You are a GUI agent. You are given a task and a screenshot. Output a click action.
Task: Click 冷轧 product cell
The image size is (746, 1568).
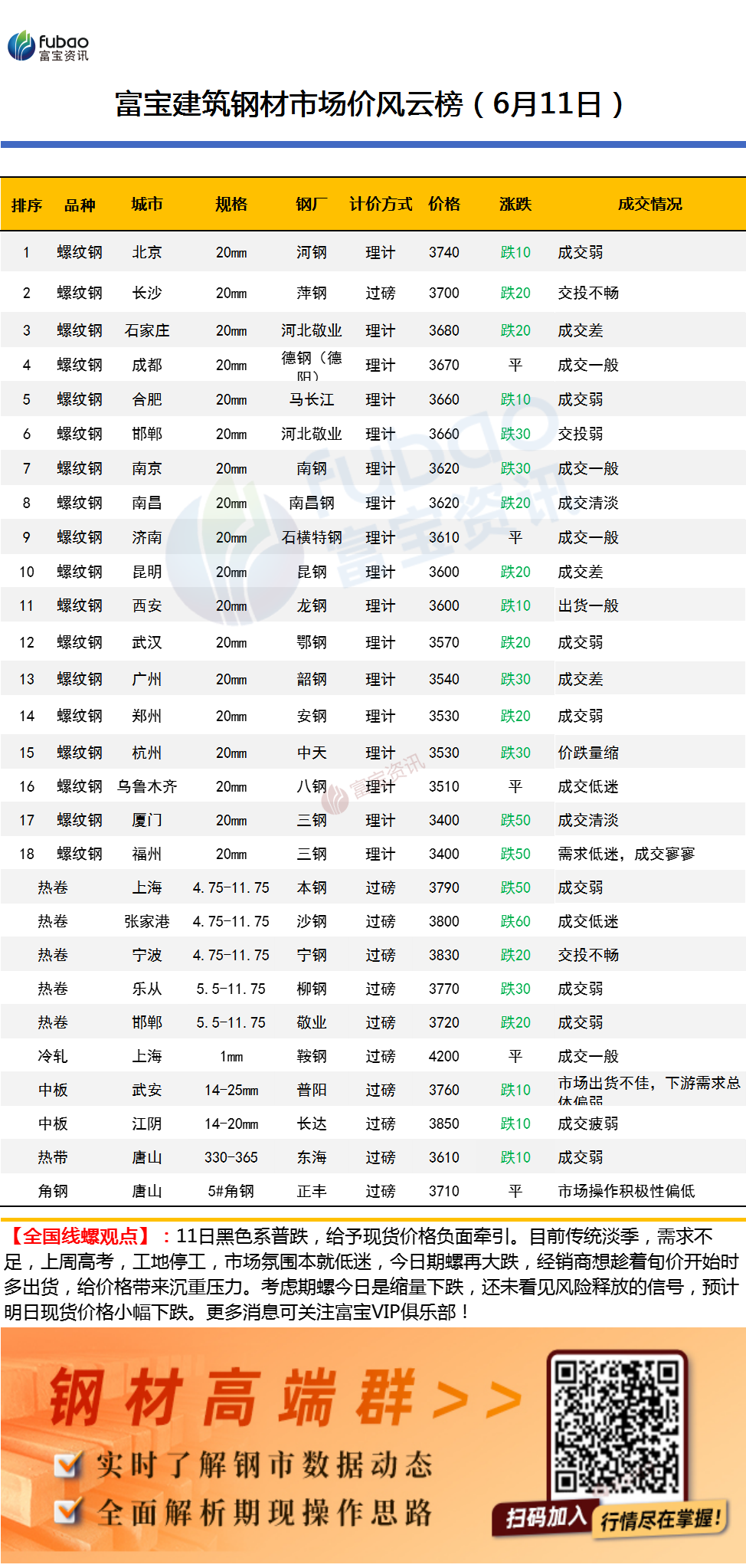click(53, 1056)
